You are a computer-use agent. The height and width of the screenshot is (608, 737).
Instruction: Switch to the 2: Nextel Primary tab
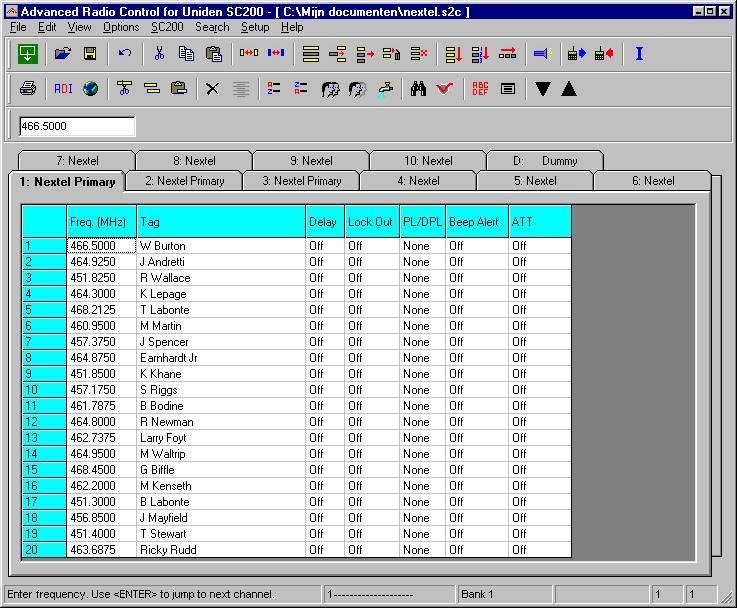pos(184,181)
